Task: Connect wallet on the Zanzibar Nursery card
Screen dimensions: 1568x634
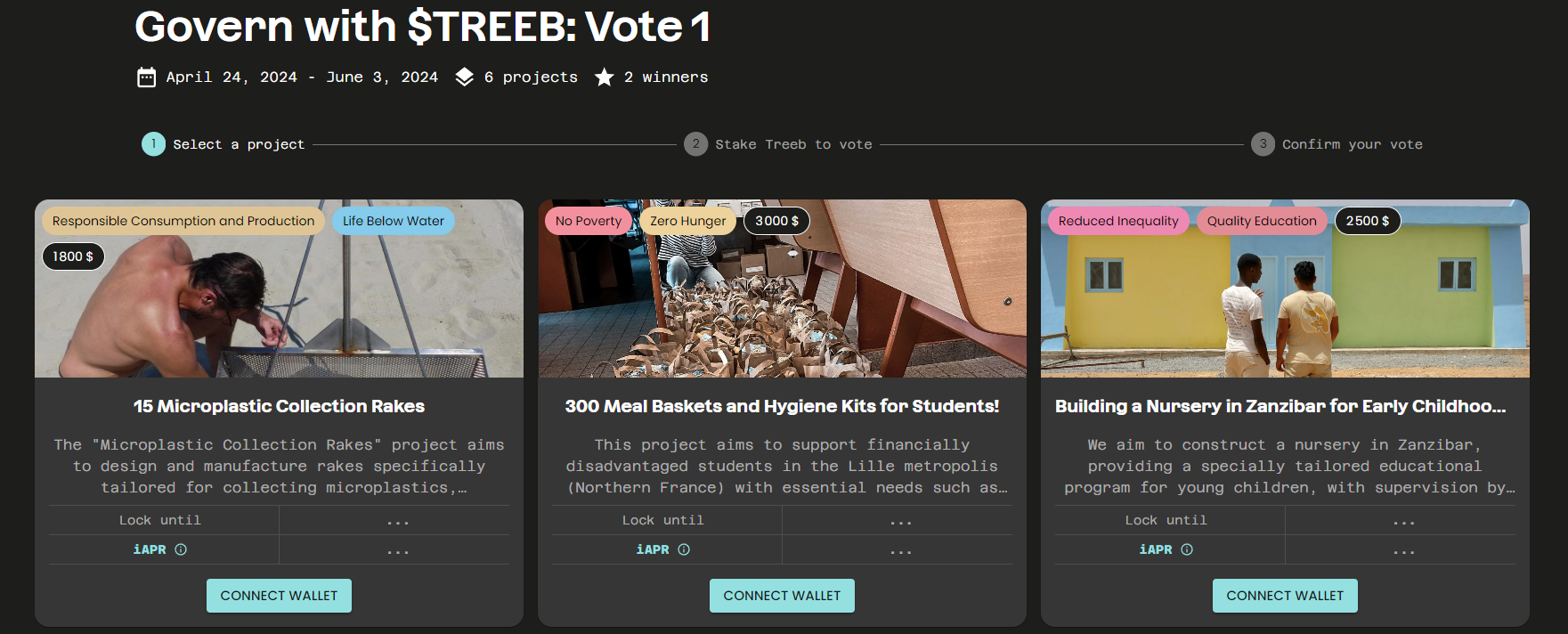Action: pyautogui.click(x=1285, y=596)
